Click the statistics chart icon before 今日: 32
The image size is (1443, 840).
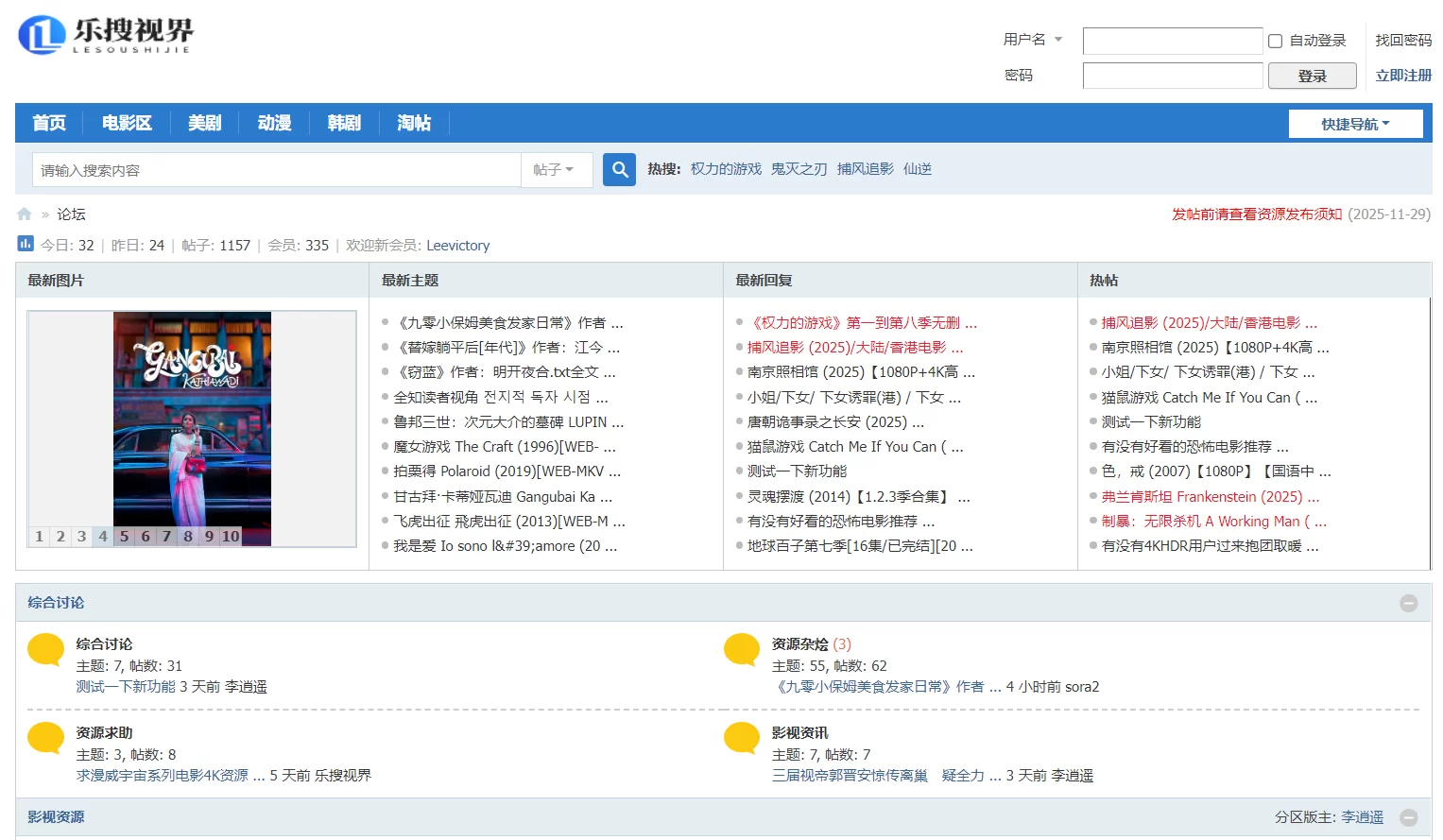coord(25,243)
